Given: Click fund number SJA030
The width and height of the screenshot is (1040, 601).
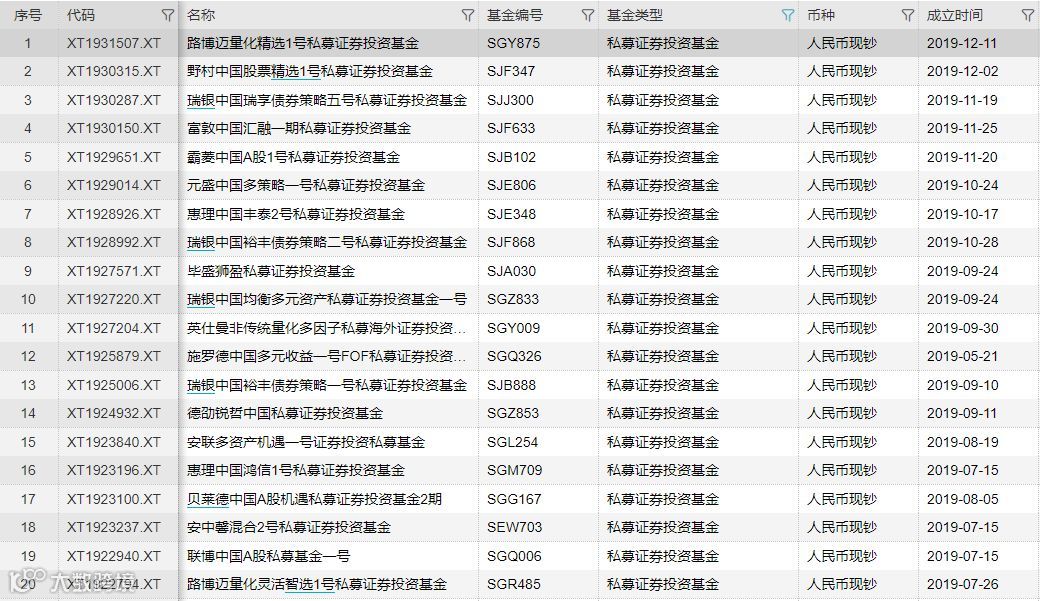Looking at the screenshot, I should point(511,271).
